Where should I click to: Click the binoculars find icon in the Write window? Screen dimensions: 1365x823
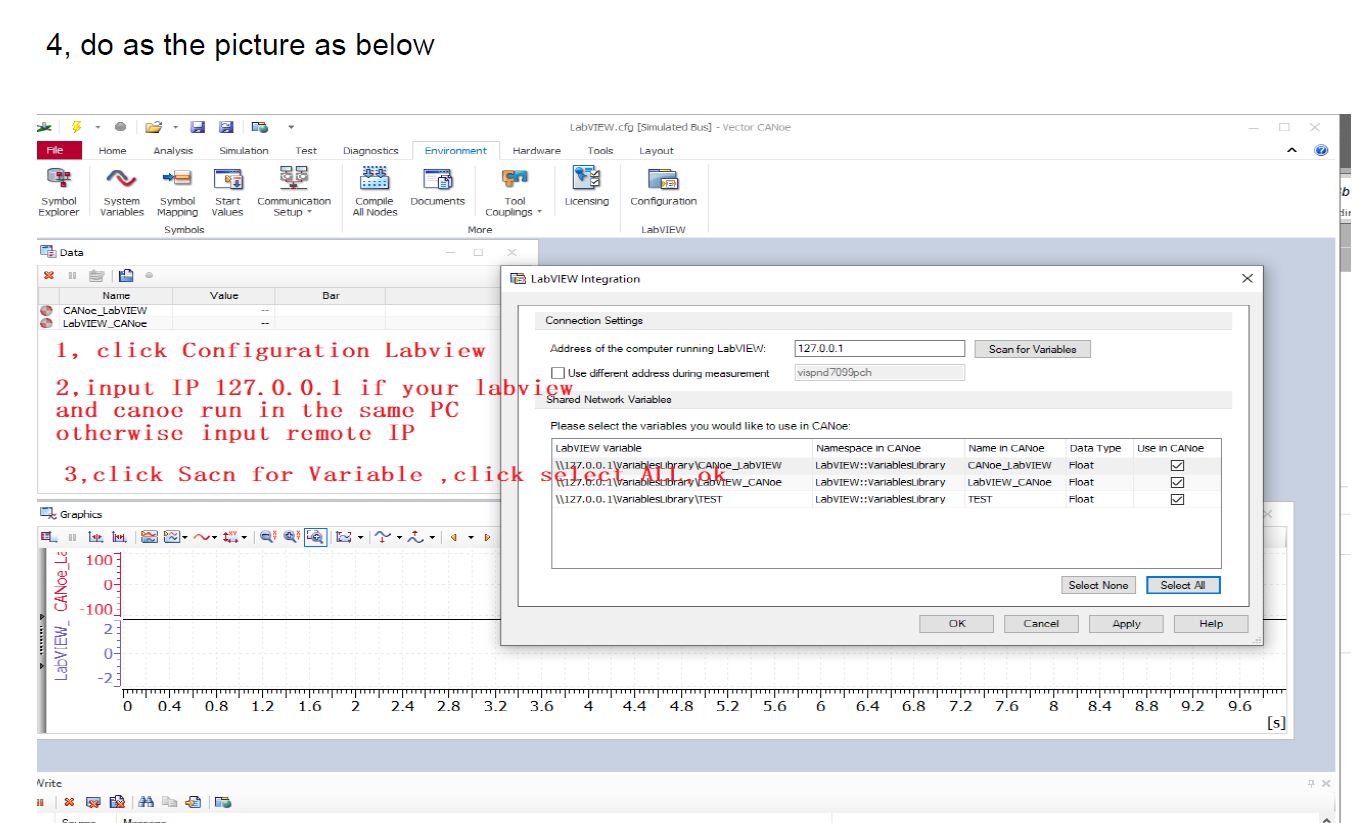pos(147,802)
